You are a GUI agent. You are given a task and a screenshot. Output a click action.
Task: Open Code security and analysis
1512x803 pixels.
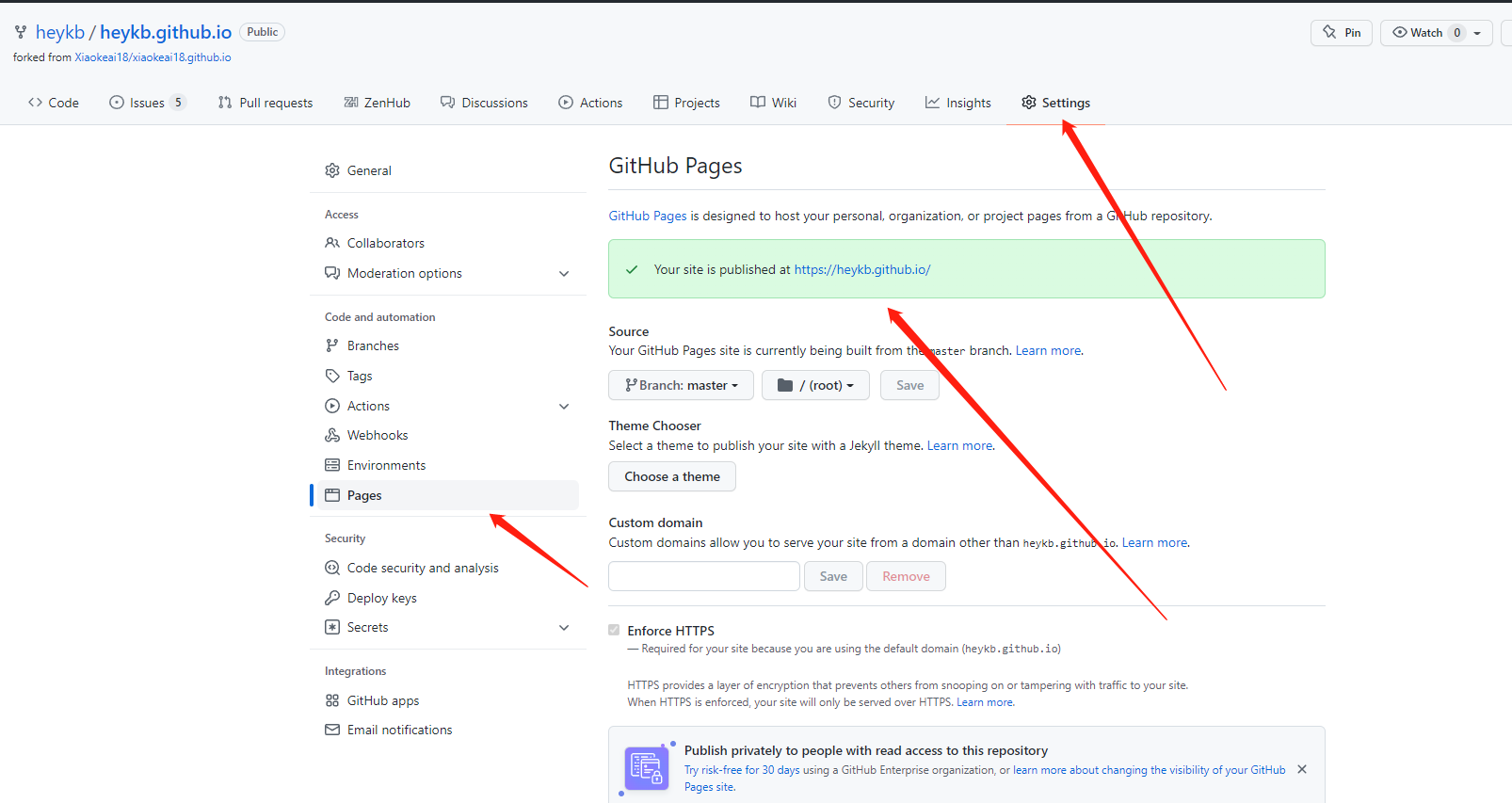[448, 568]
